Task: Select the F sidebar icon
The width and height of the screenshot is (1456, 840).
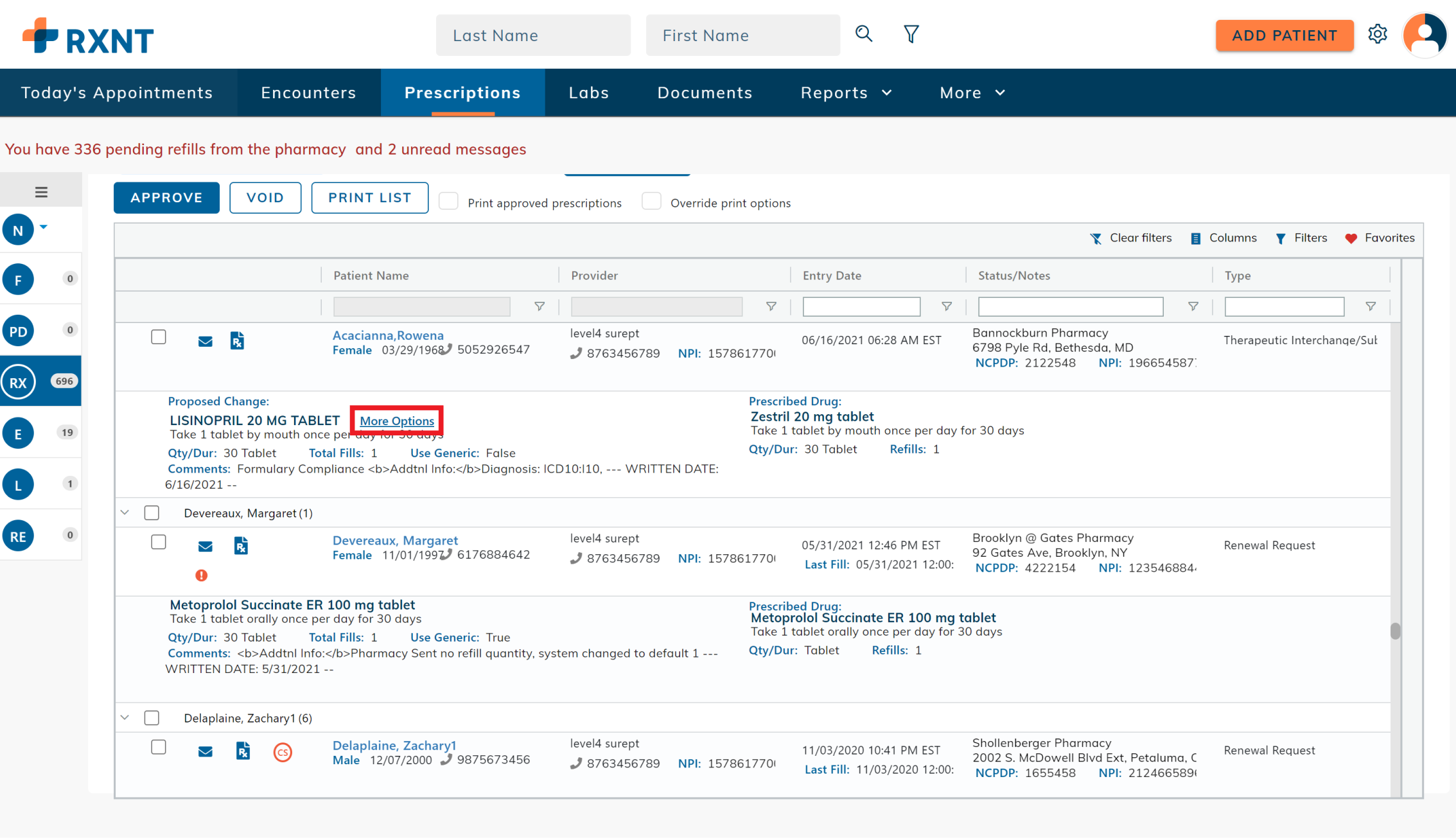Action: pyautogui.click(x=18, y=279)
